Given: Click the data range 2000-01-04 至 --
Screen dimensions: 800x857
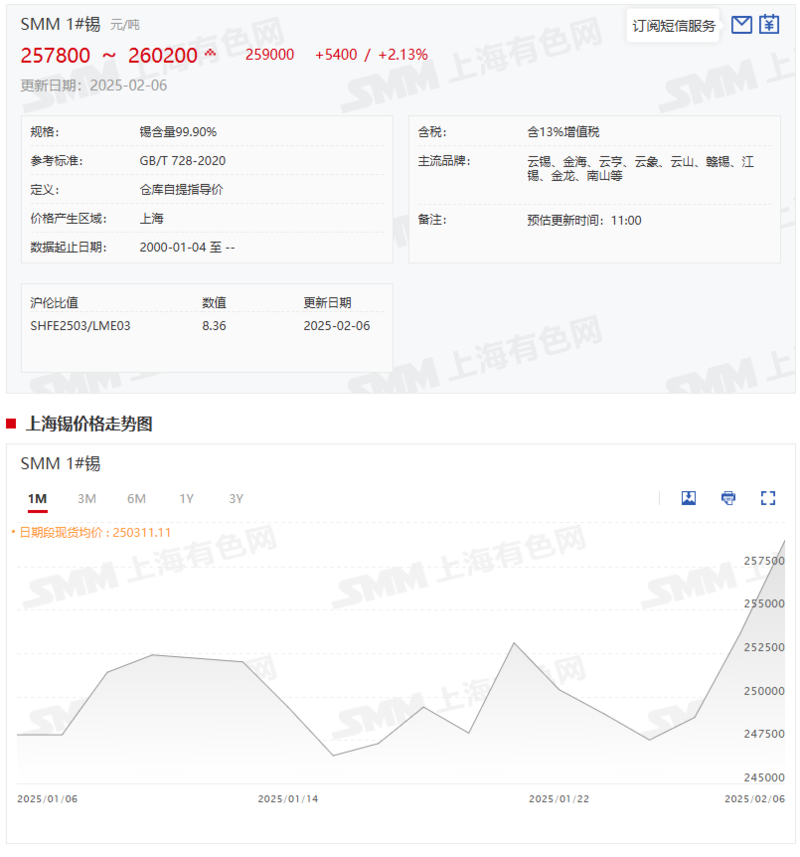Looking at the screenshot, I should [x=187, y=248].
